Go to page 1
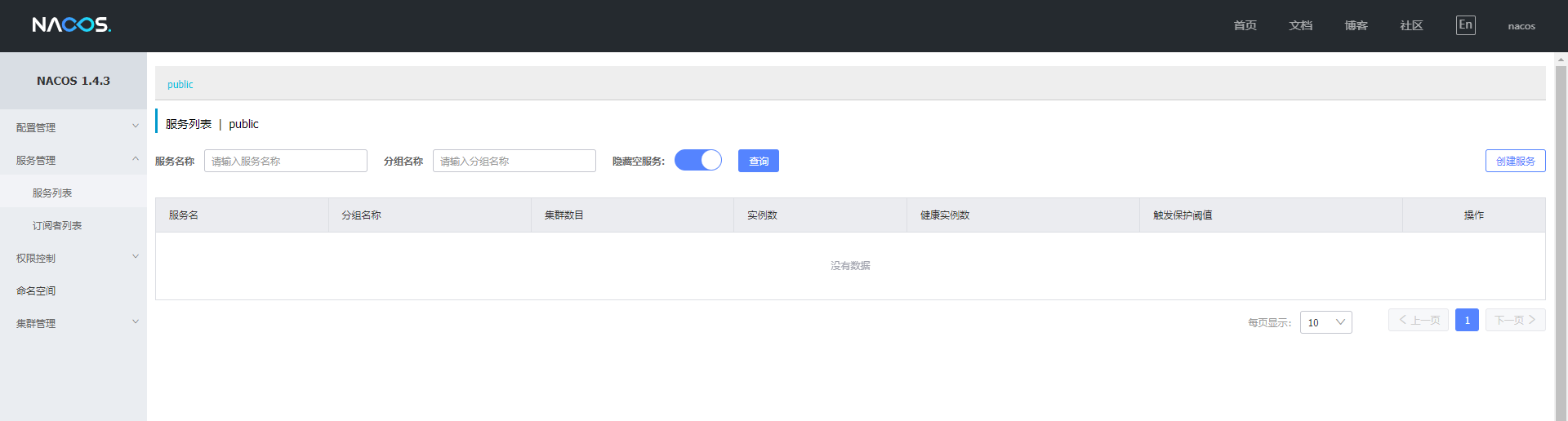 (1467, 320)
